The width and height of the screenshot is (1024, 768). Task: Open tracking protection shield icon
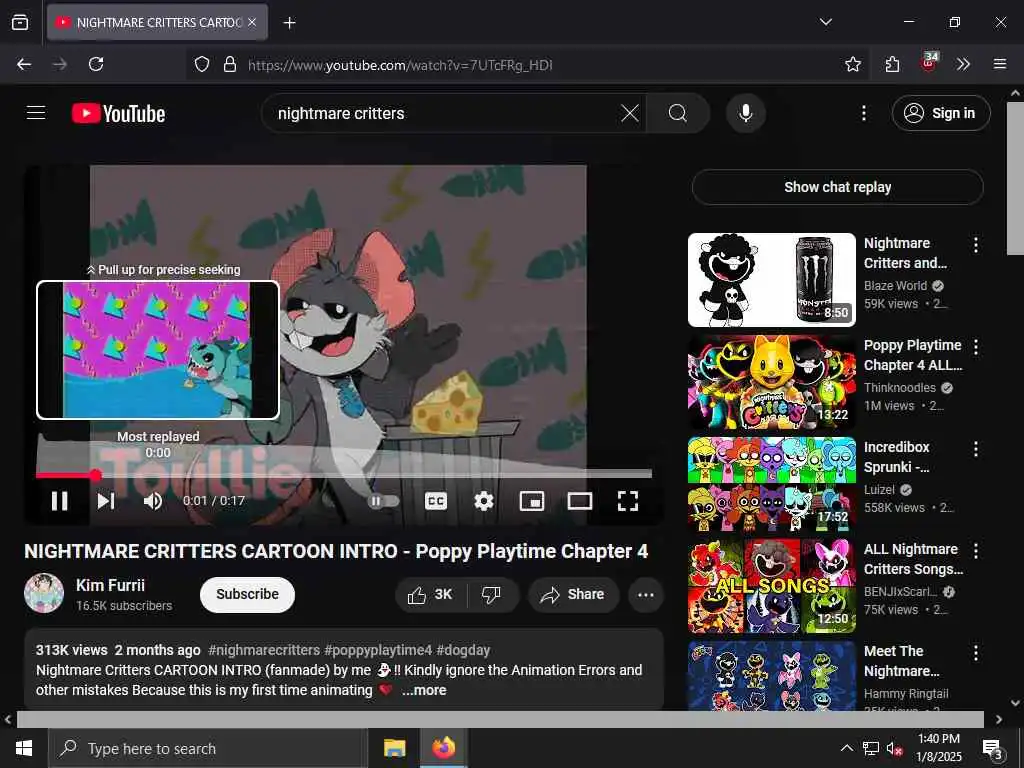click(x=202, y=64)
